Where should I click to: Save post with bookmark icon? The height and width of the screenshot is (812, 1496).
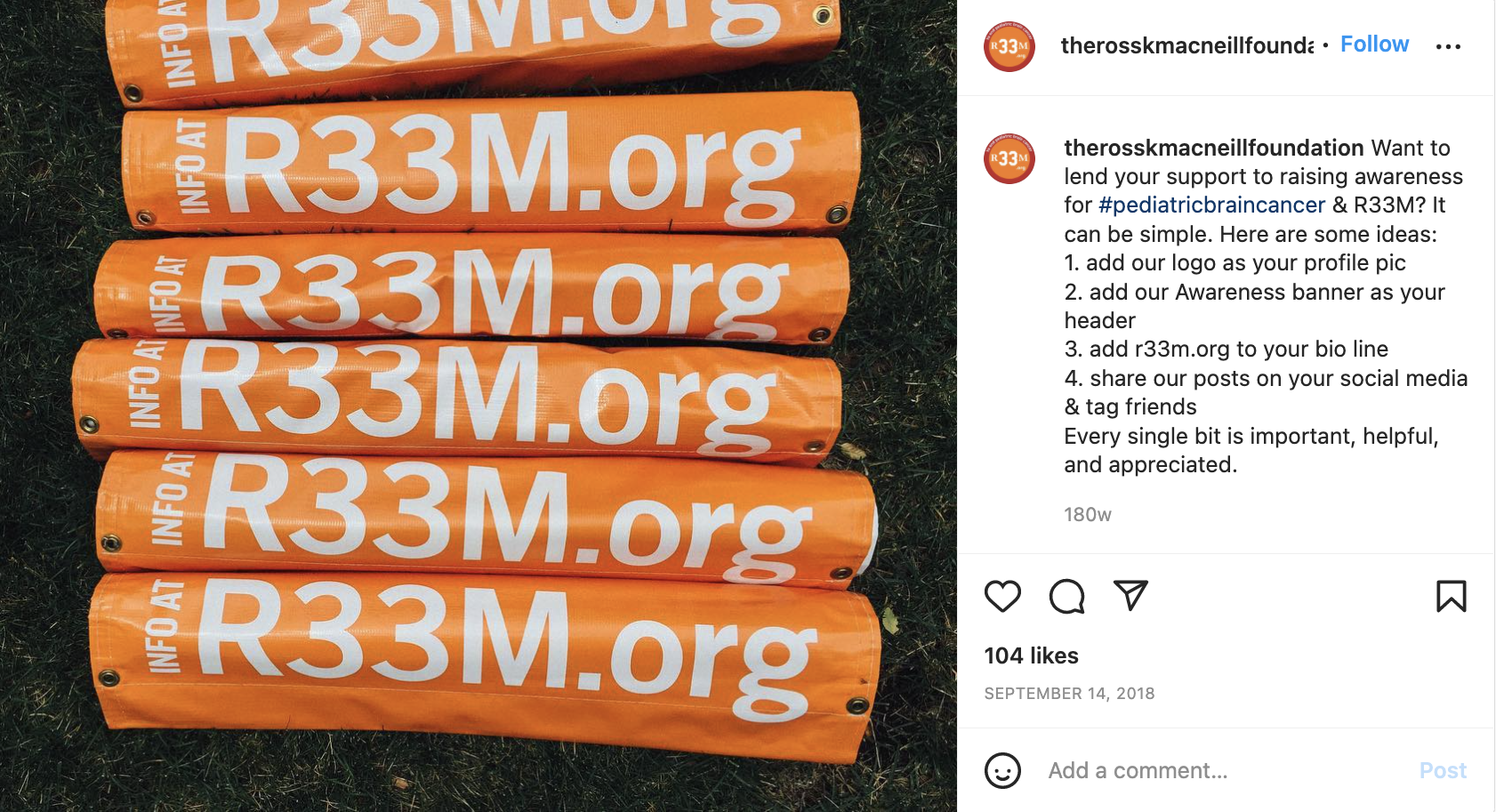[1451, 596]
